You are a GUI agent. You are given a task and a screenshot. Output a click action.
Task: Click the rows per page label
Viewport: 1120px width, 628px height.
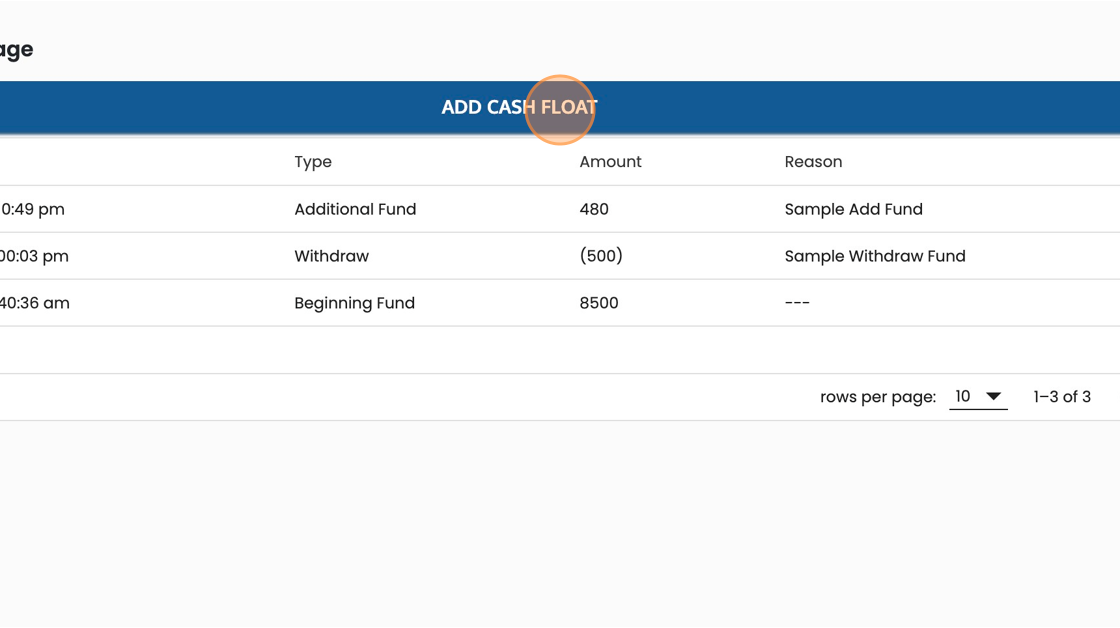[x=878, y=397]
